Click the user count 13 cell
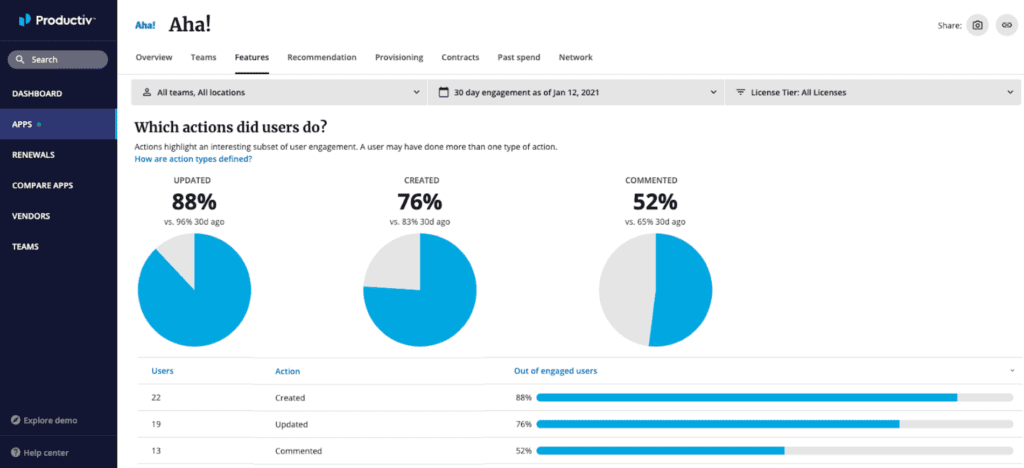The width and height of the screenshot is (1024, 468). pyautogui.click(x=156, y=451)
